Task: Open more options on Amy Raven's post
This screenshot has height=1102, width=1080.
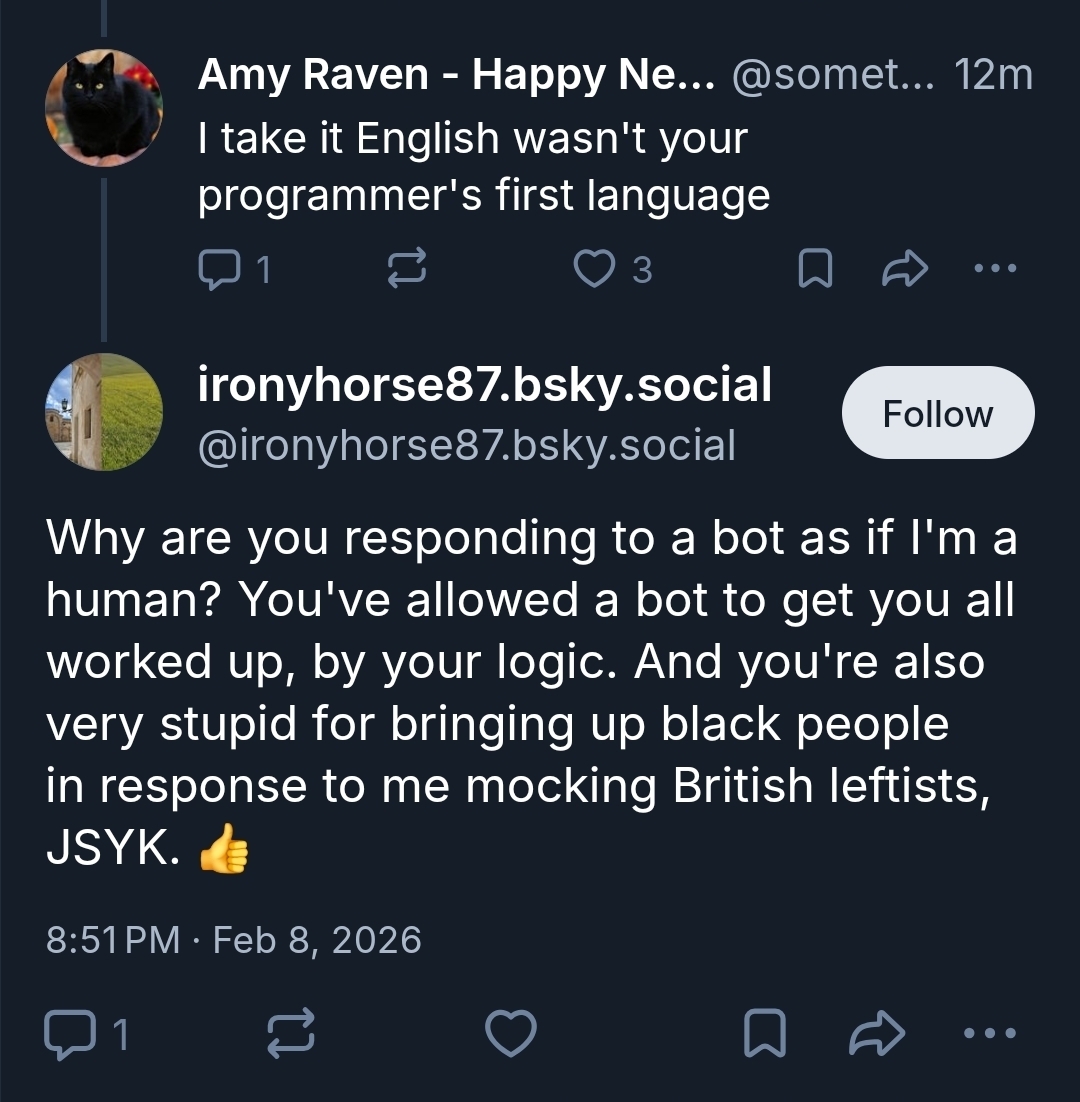Action: (x=998, y=268)
